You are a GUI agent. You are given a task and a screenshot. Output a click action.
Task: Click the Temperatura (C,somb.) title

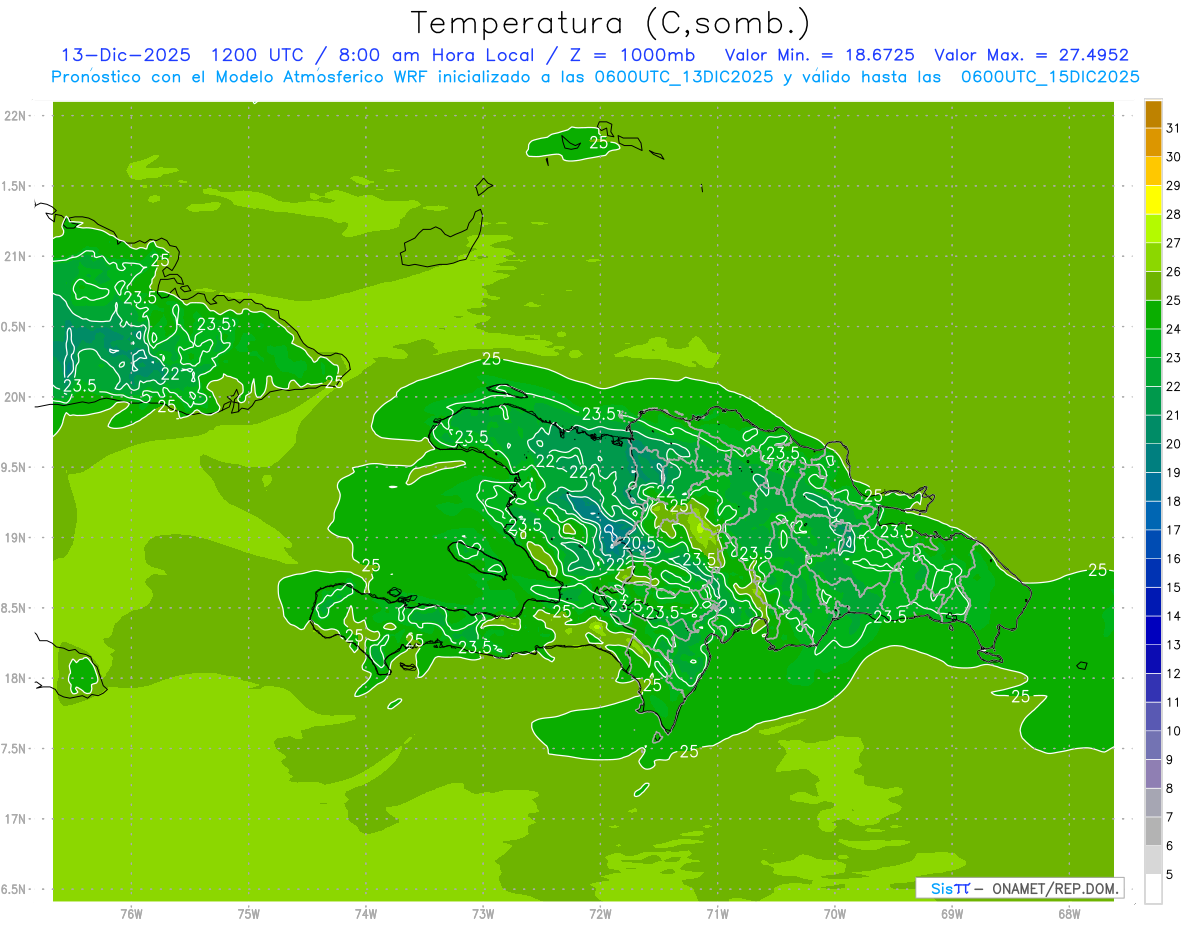[610, 23]
